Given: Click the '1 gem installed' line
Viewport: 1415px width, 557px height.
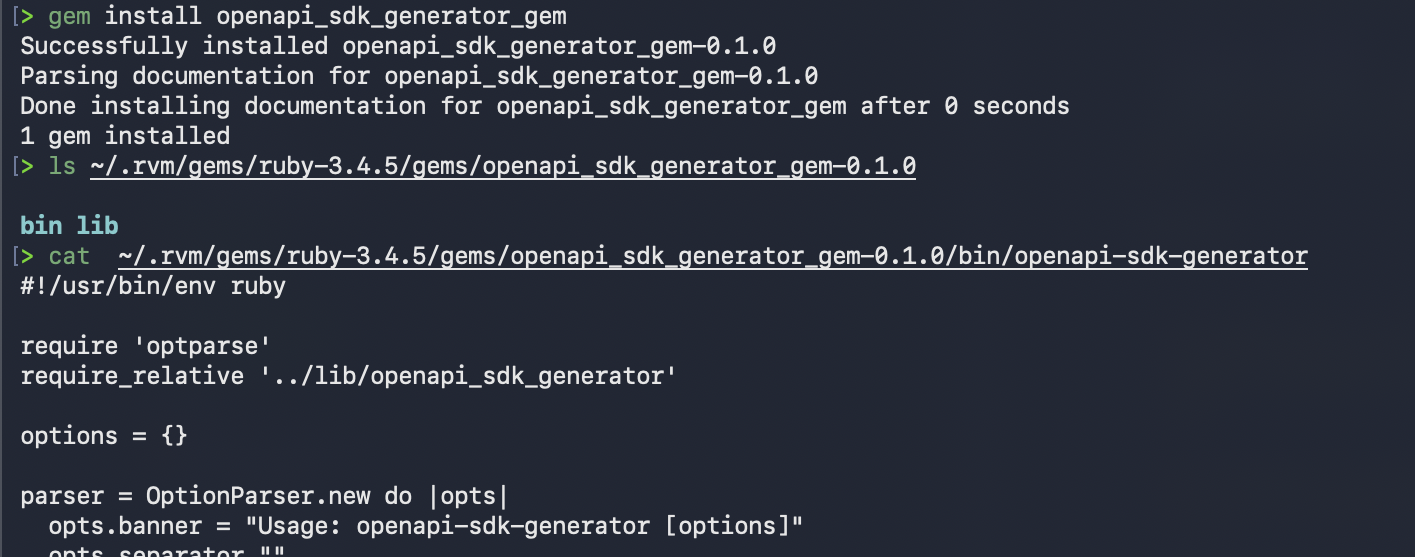Looking at the screenshot, I should (125, 136).
